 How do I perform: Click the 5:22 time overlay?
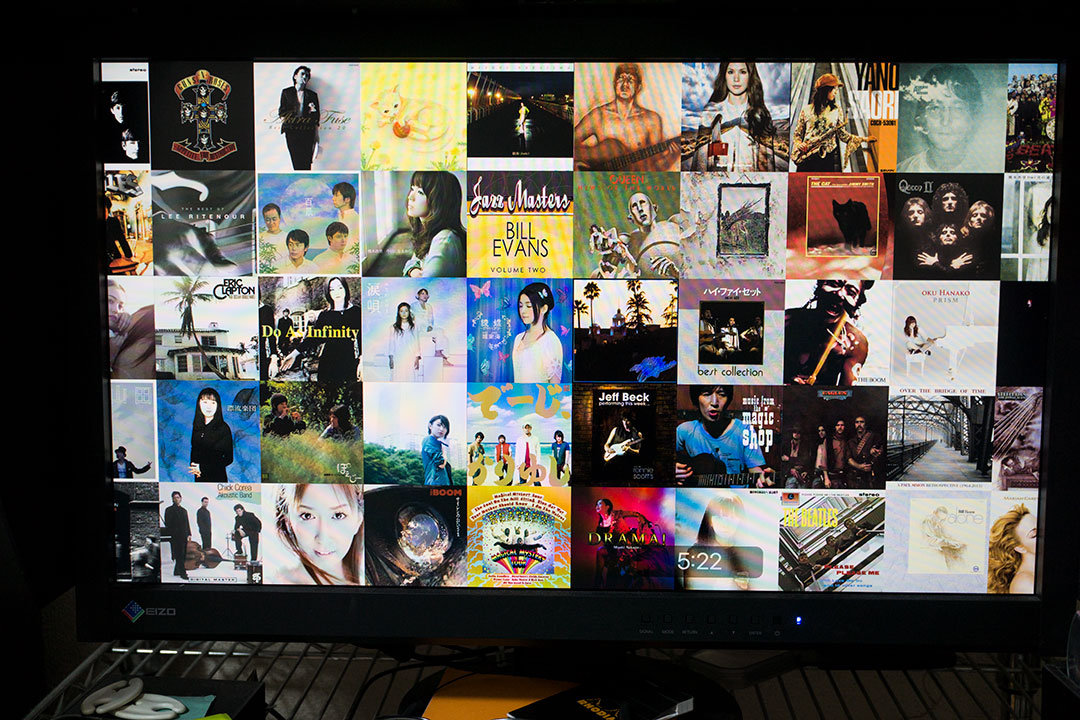[719, 562]
